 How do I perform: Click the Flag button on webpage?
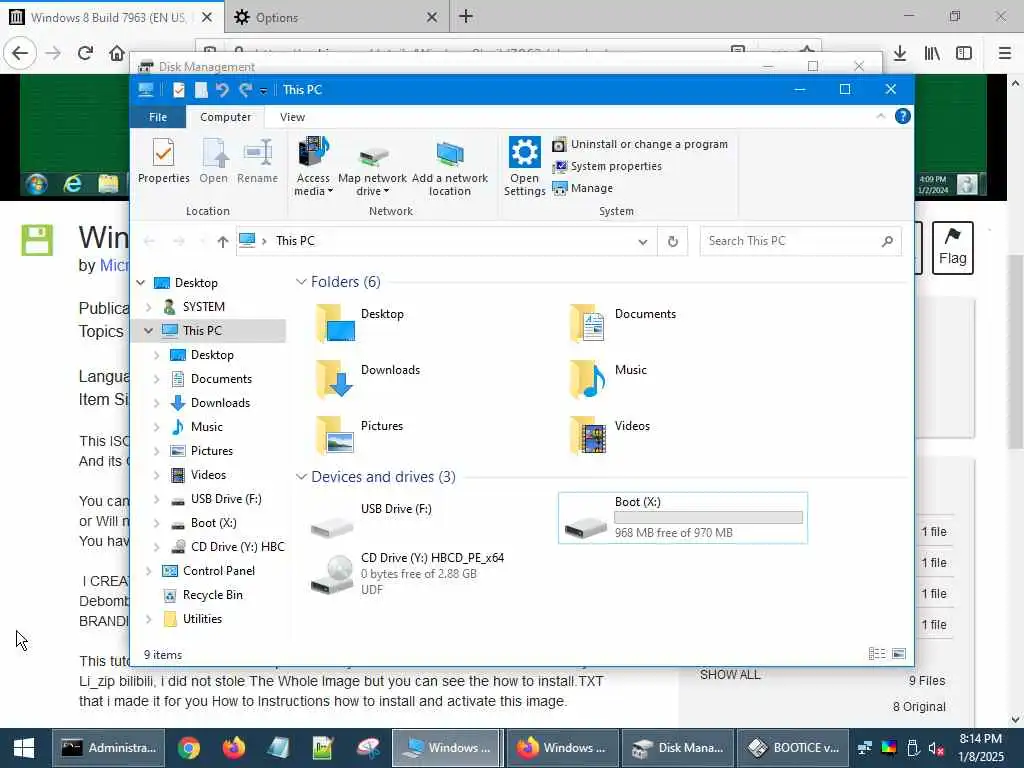952,248
